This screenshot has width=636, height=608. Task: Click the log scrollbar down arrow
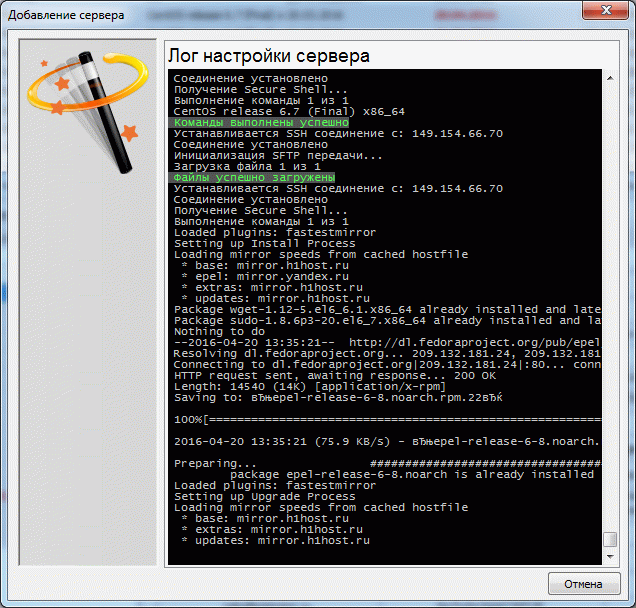(610, 556)
